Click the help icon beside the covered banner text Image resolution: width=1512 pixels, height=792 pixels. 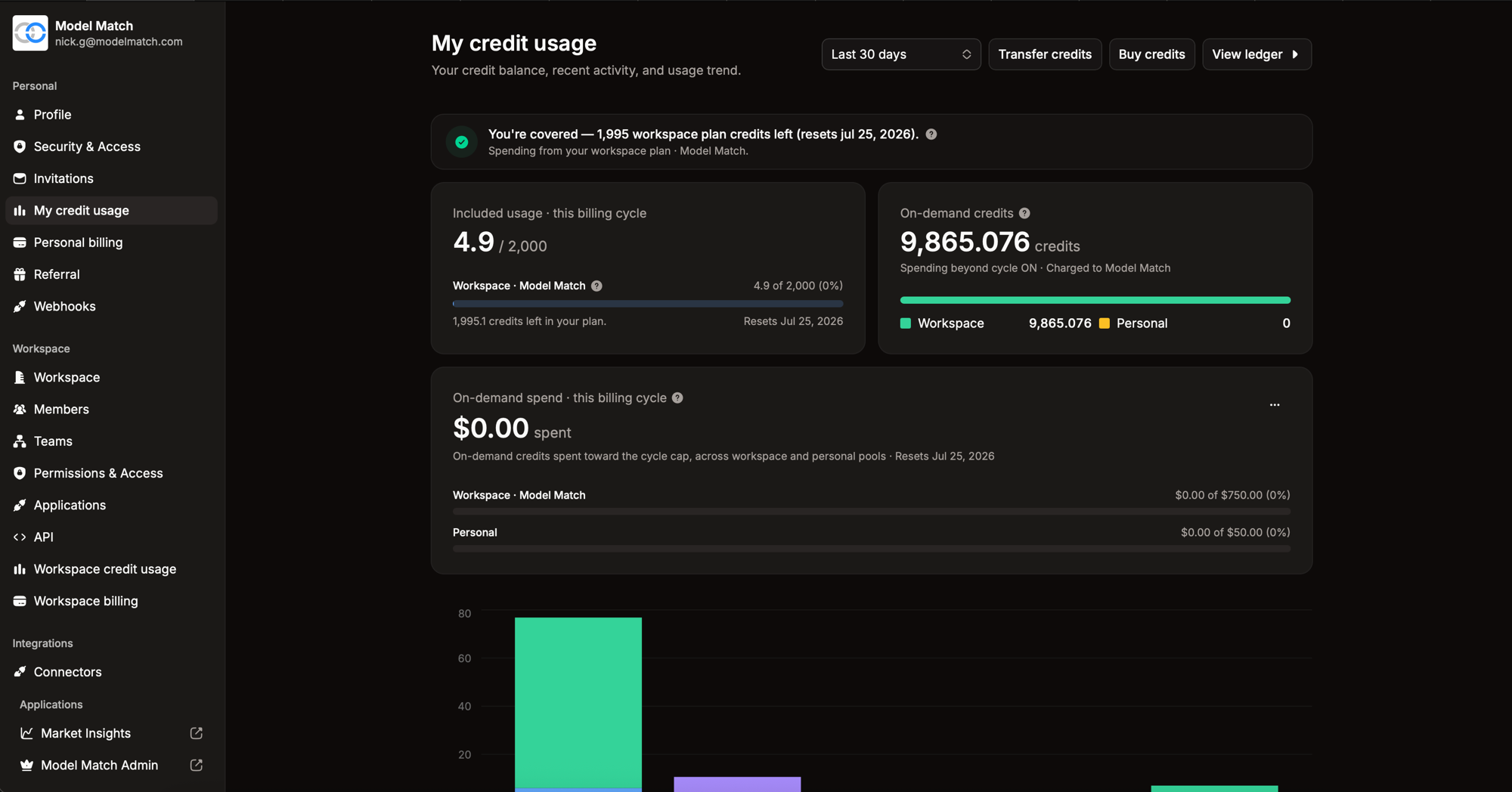[x=931, y=135]
